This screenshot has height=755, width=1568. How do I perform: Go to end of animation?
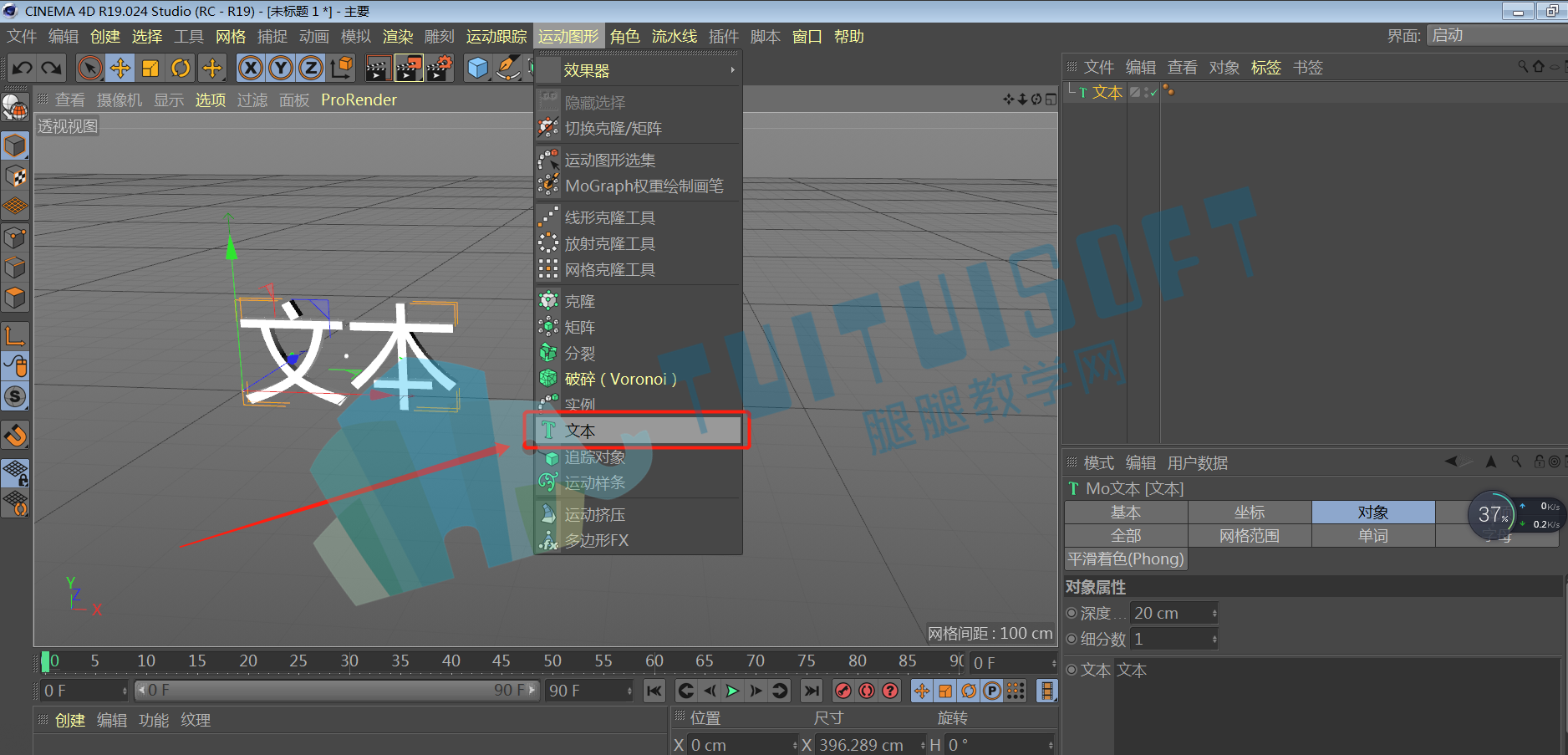[811, 691]
